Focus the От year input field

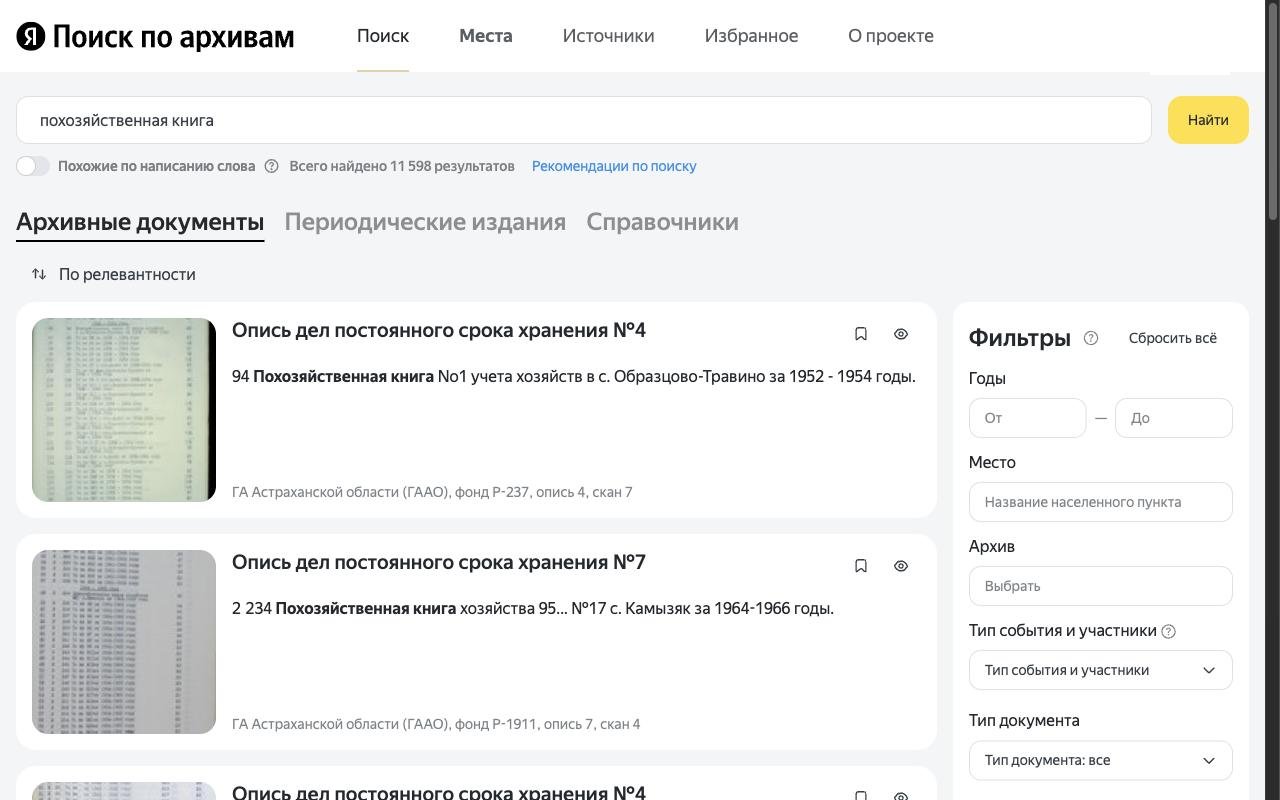(1027, 418)
